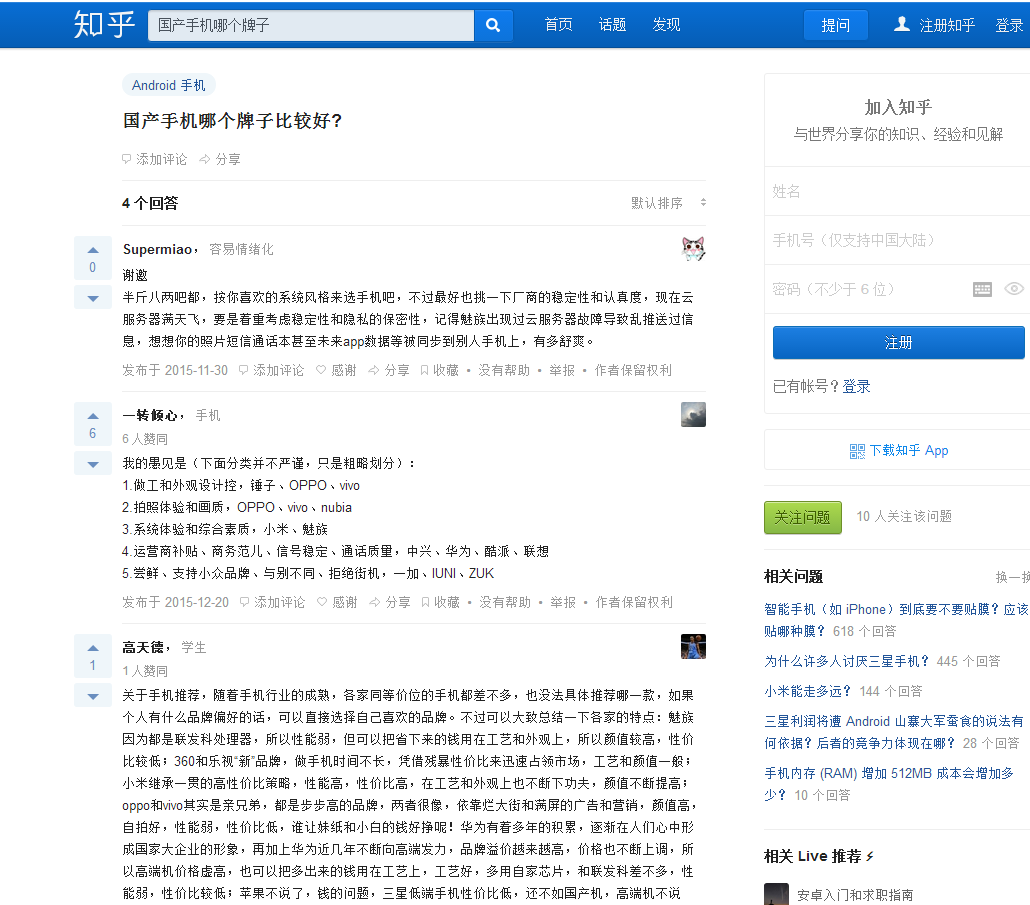Click the 下载知乎 App link
The height and width of the screenshot is (905, 1030).
[909, 451]
